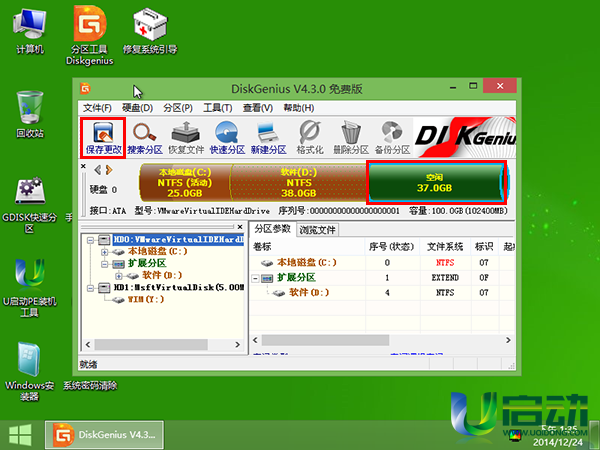Open the Windows安装器 desktop icon
Viewport: 600px width, 450px height.
click(x=29, y=371)
